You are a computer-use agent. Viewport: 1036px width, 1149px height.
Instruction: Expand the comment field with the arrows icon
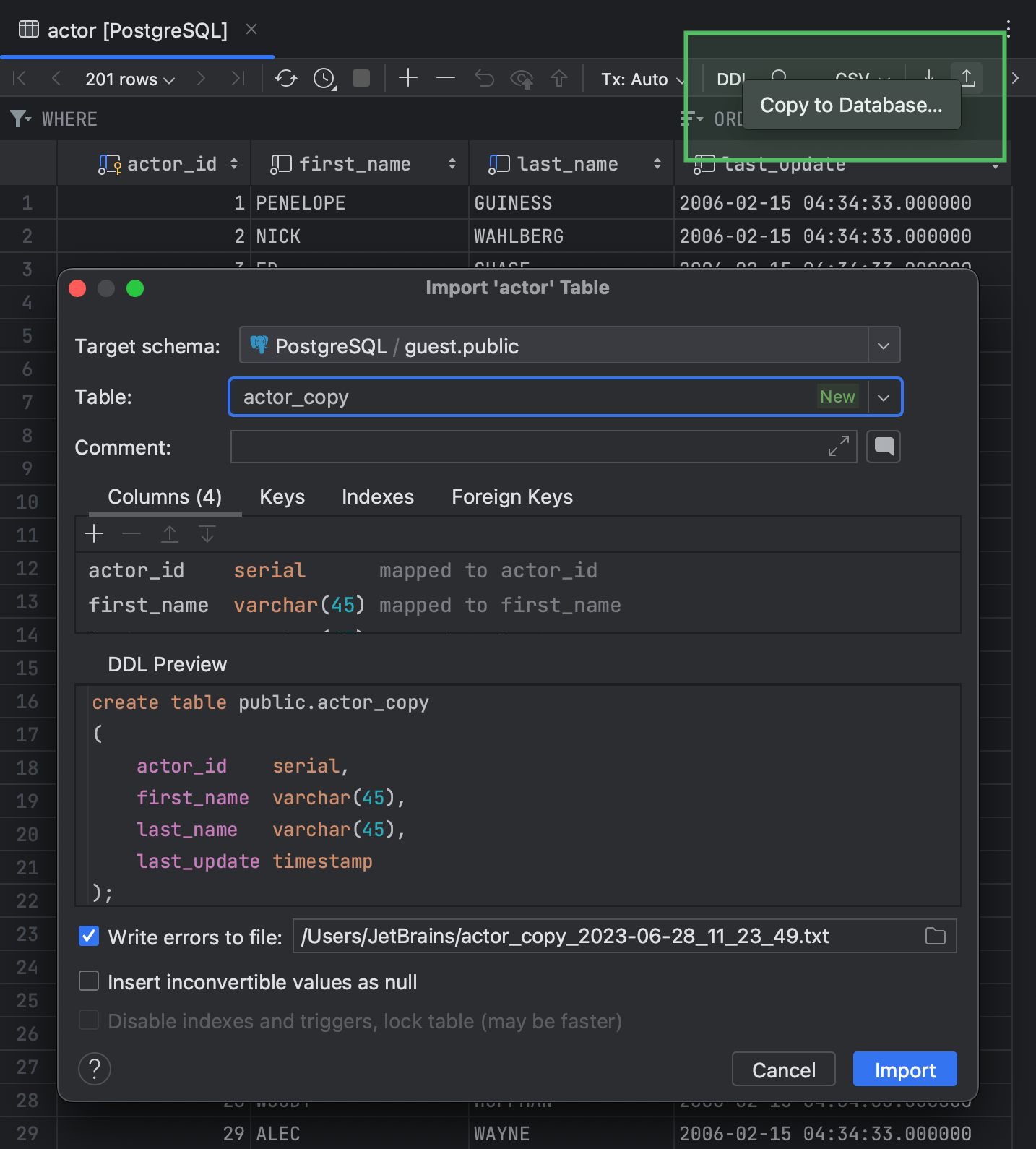pos(838,447)
